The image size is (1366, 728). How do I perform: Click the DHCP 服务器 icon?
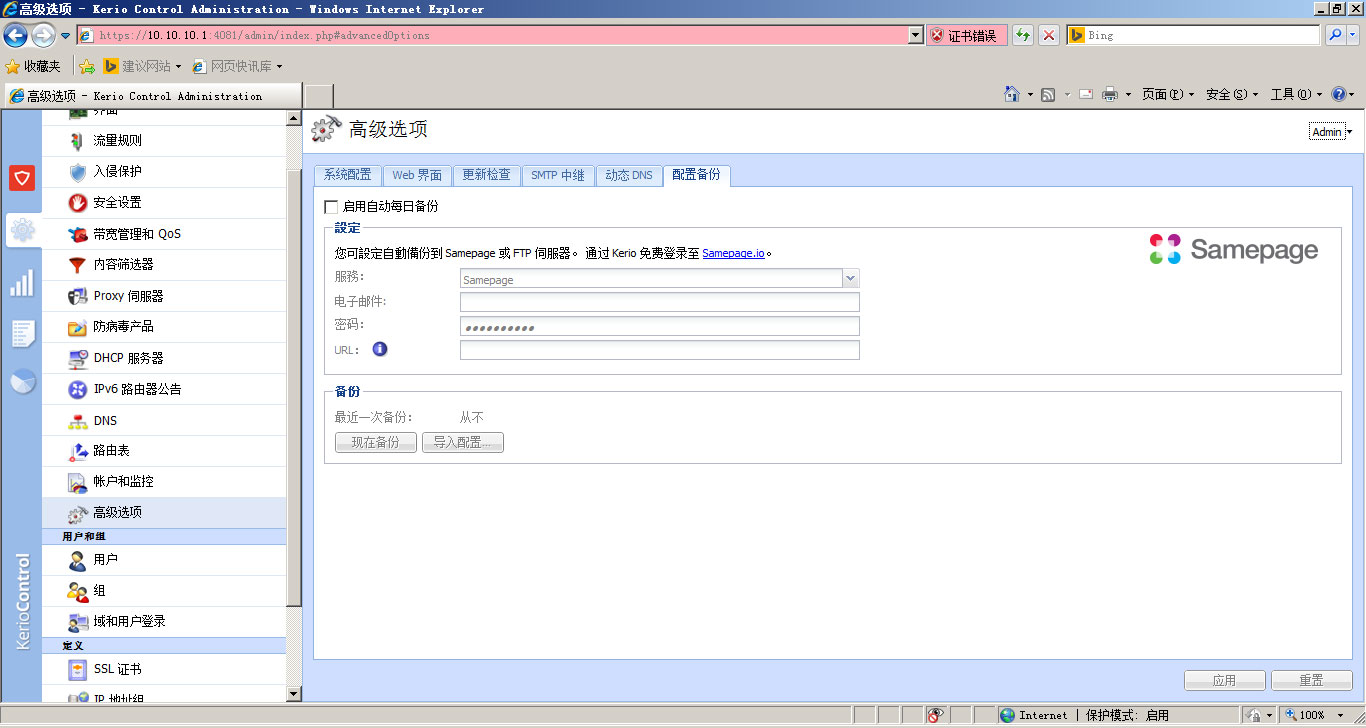[x=77, y=358]
